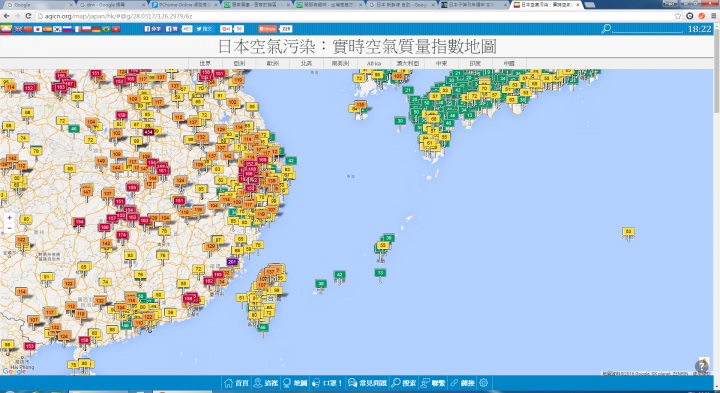Reload the page with refresh icon
720x393 pixels.
click(x=28, y=16)
